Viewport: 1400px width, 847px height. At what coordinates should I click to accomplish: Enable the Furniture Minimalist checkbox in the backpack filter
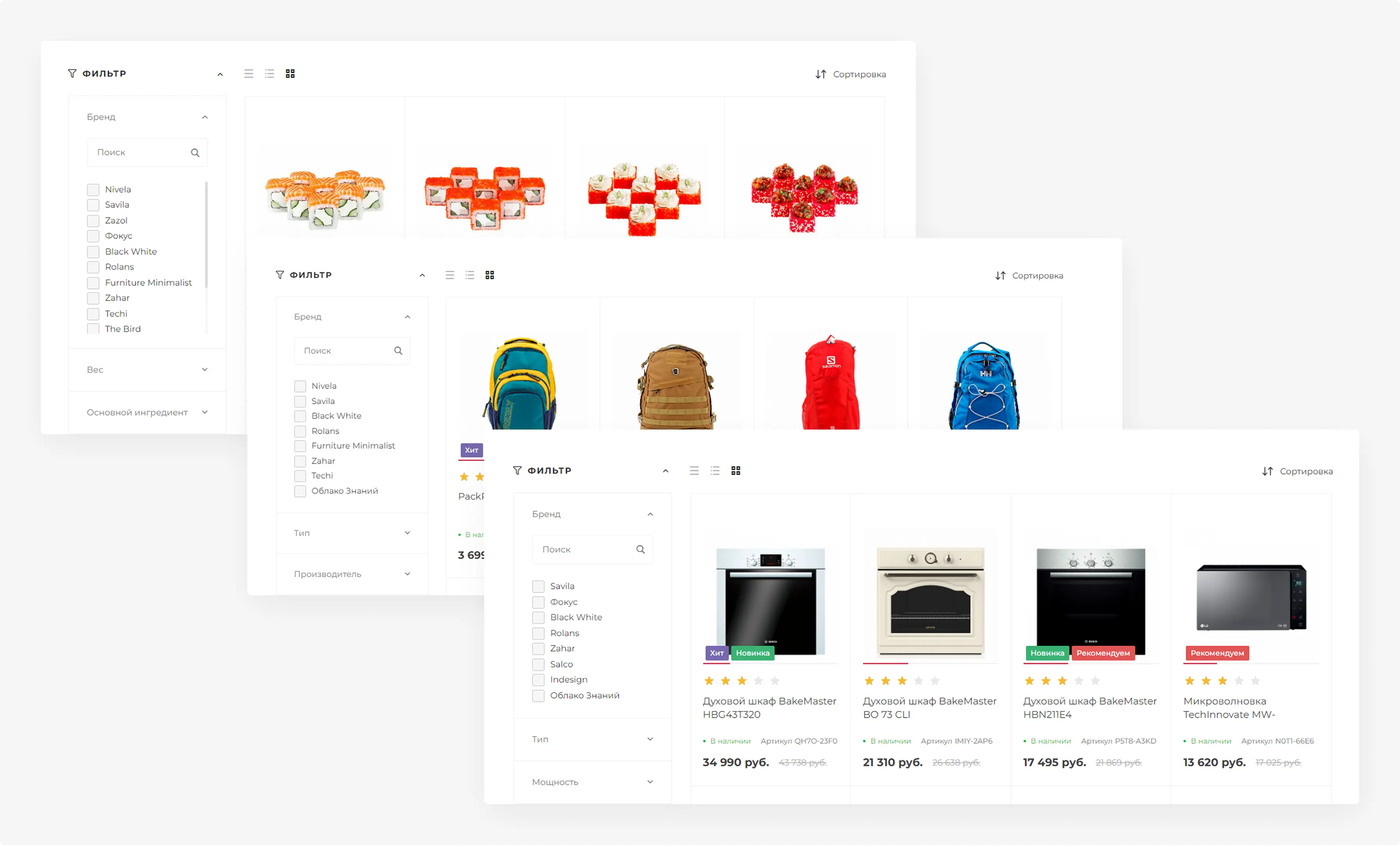coord(300,445)
